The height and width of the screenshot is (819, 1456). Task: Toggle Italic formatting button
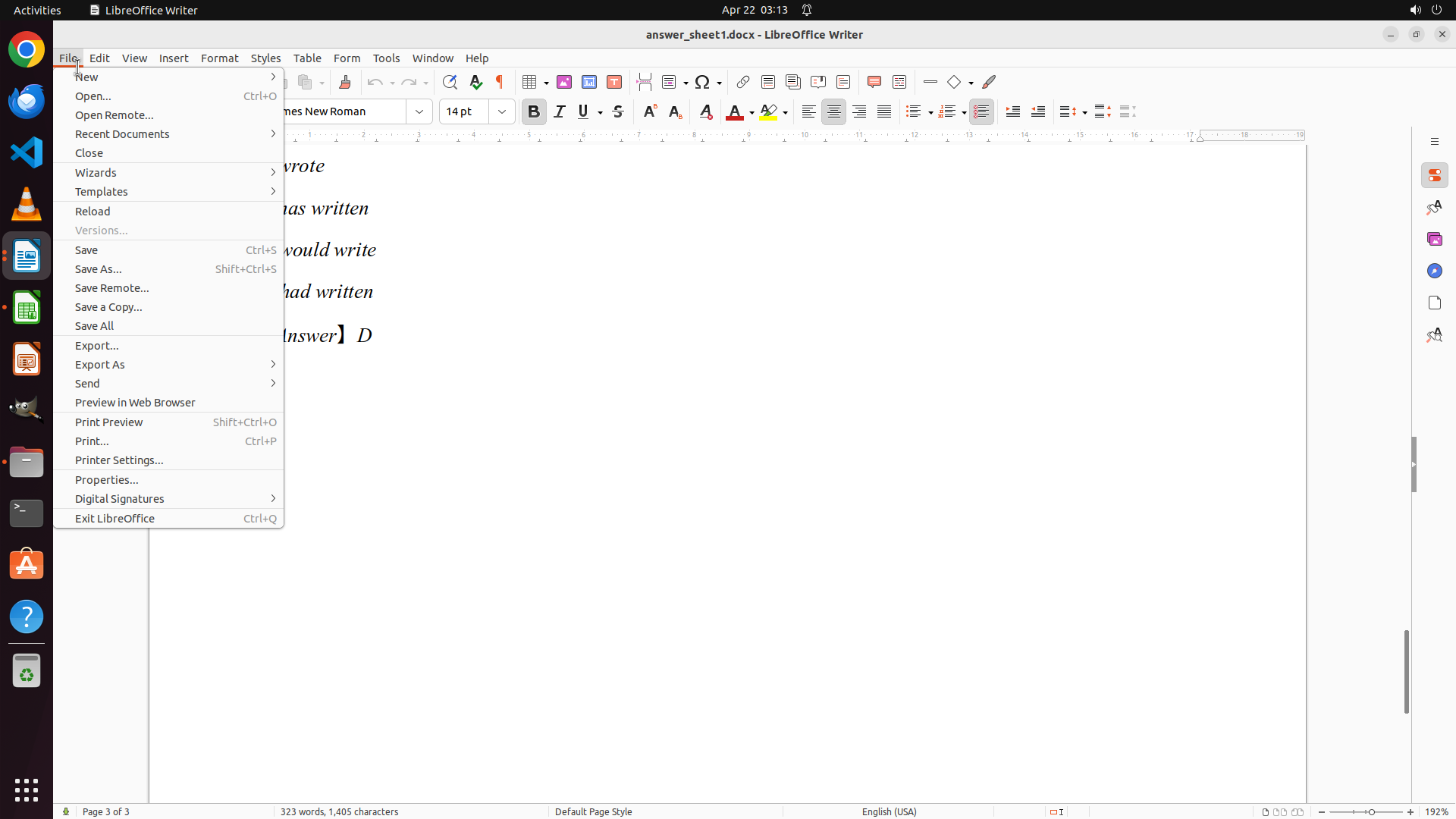point(560,111)
